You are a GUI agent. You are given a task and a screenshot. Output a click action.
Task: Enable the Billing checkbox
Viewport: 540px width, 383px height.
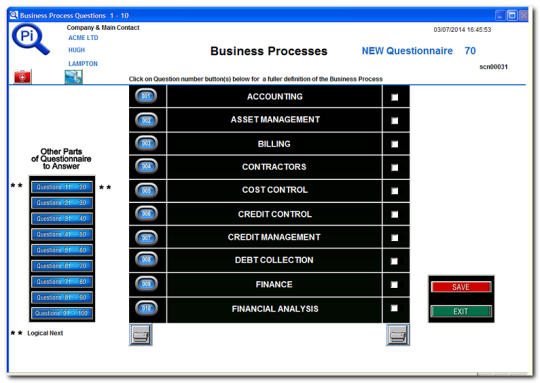coord(395,144)
